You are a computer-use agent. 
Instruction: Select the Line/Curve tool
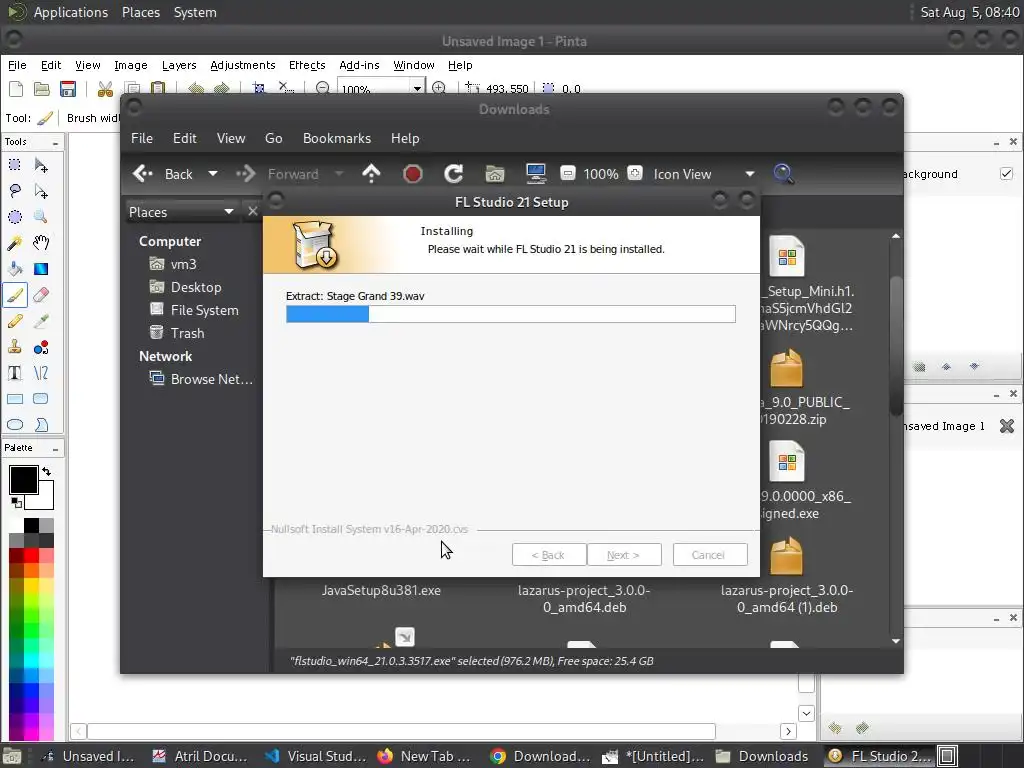coord(41,373)
